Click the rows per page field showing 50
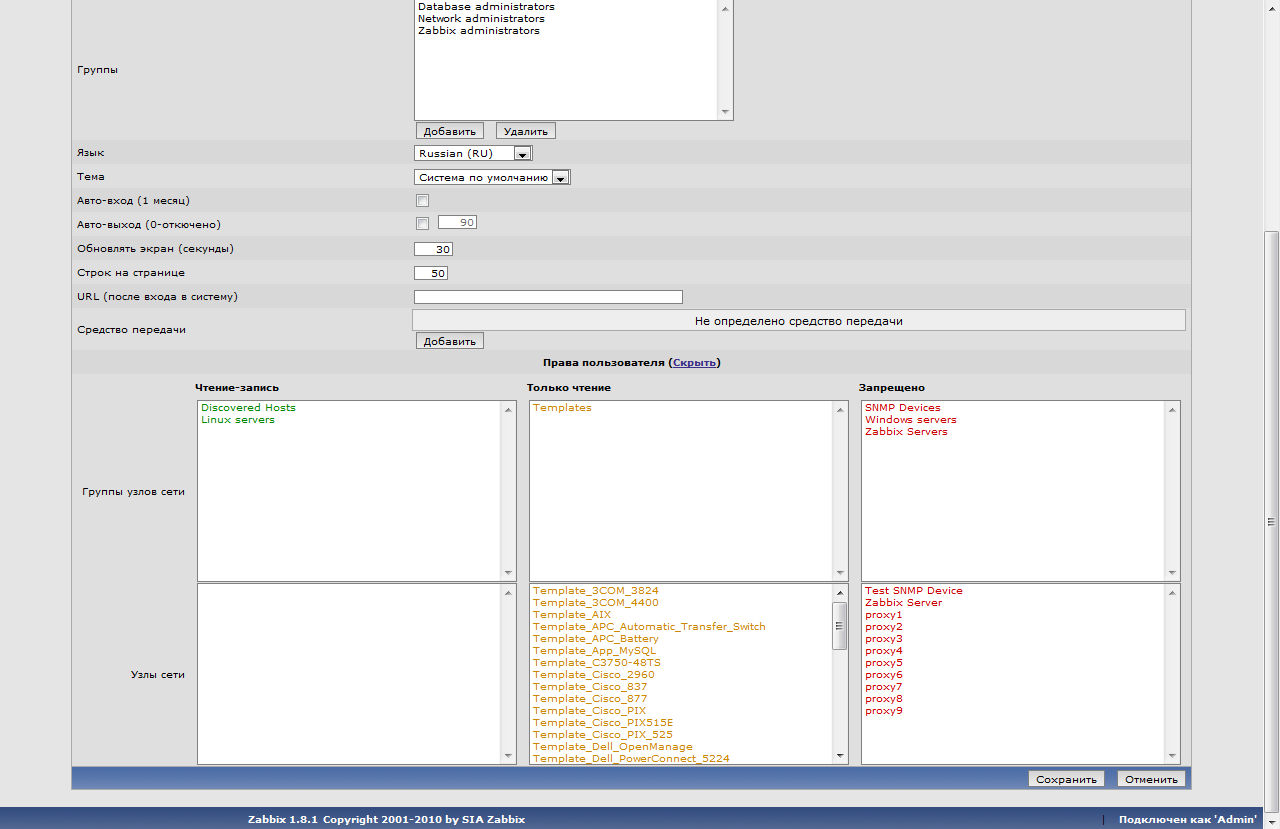The height and width of the screenshot is (829, 1280). (x=431, y=273)
